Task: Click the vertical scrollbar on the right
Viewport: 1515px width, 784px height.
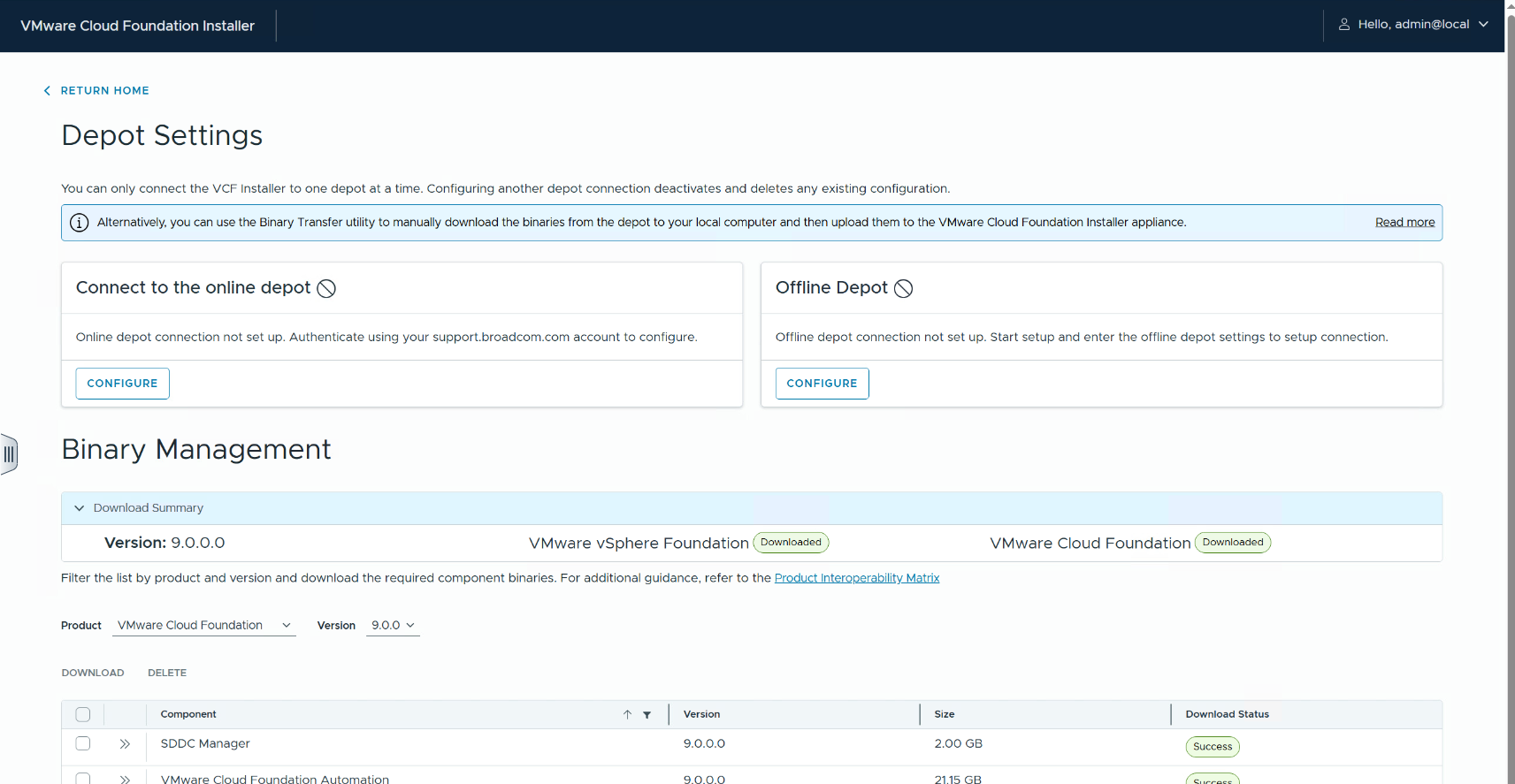Action: pos(1510,398)
